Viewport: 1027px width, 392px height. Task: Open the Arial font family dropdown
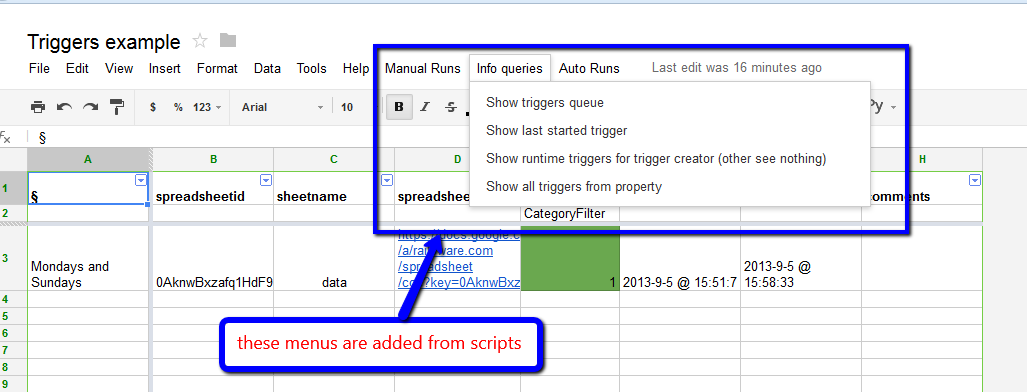(282, 107)
